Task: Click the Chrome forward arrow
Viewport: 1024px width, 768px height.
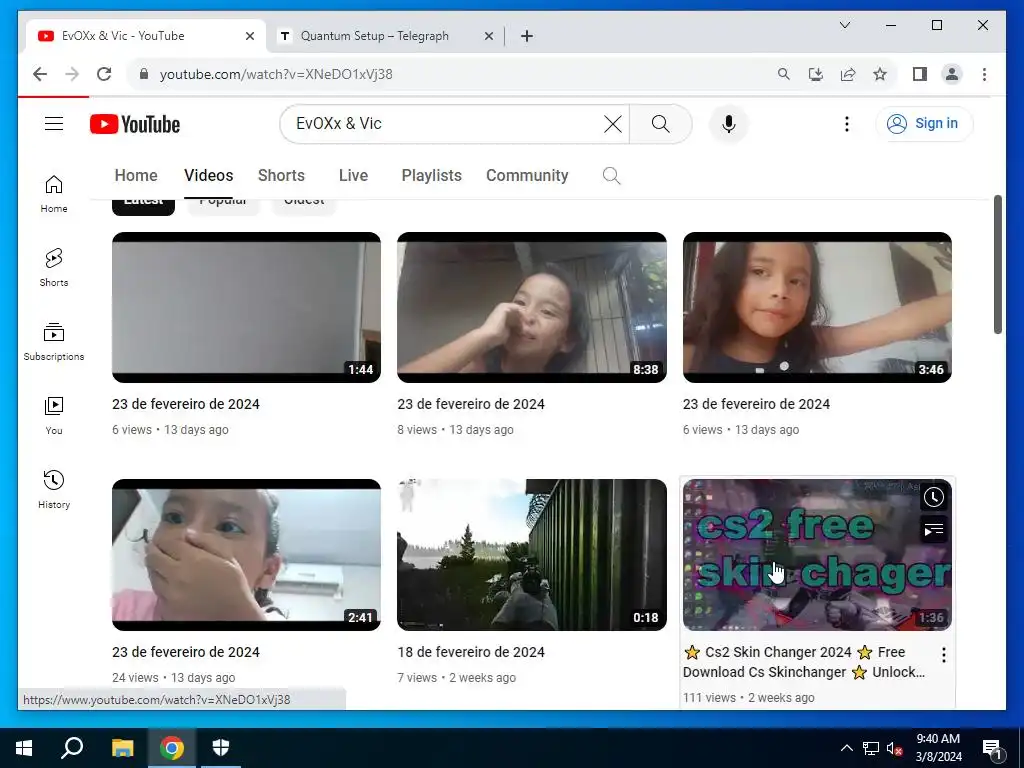Action: point(72,74)
